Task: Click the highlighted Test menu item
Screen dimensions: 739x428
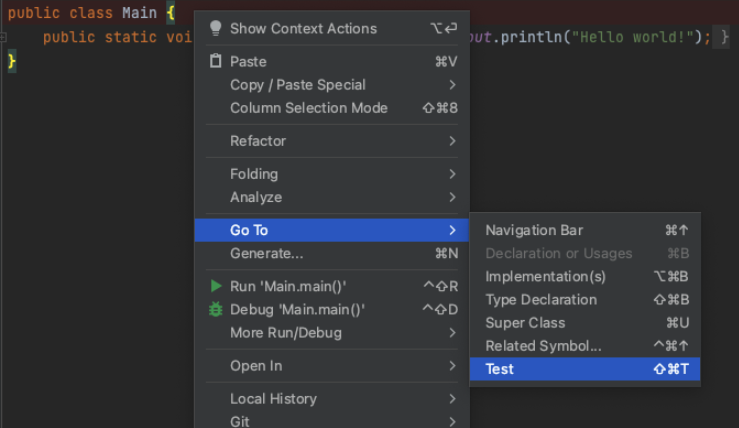Action: coord(500,369)
